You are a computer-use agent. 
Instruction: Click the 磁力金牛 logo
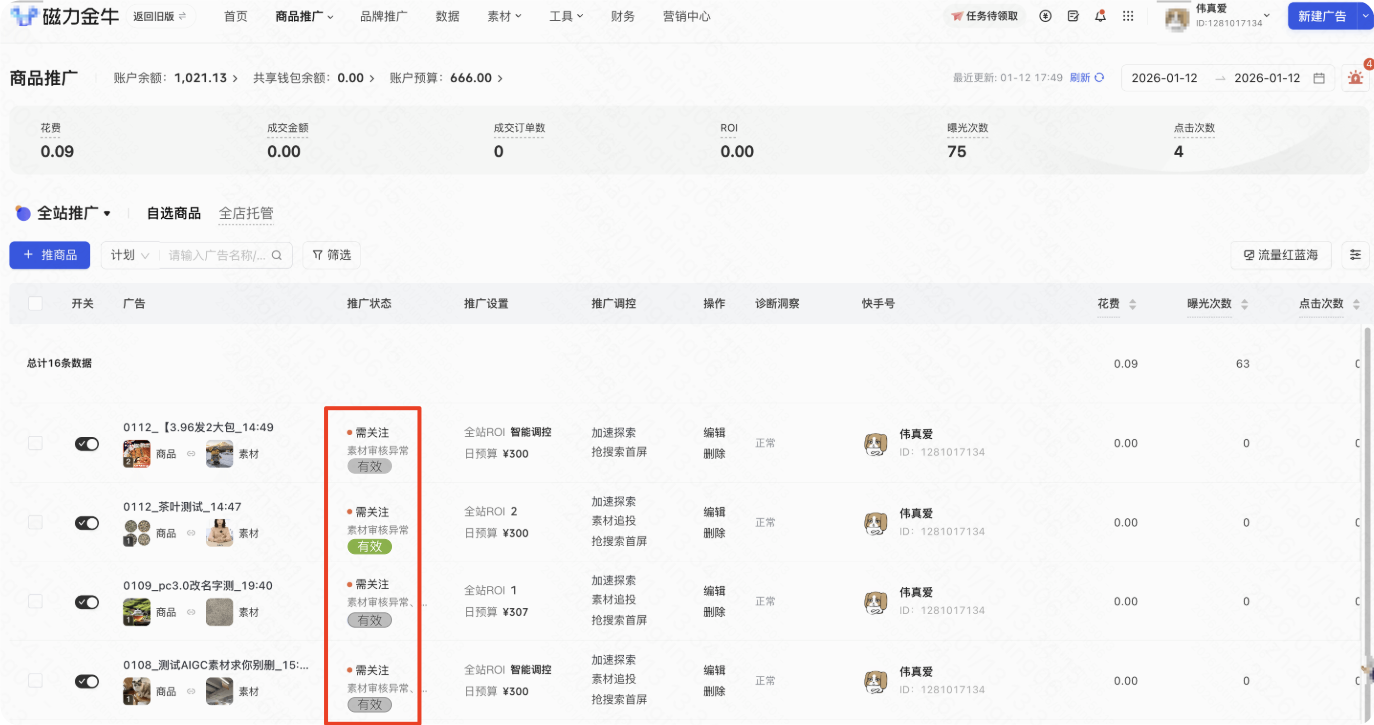coord(60,17)
